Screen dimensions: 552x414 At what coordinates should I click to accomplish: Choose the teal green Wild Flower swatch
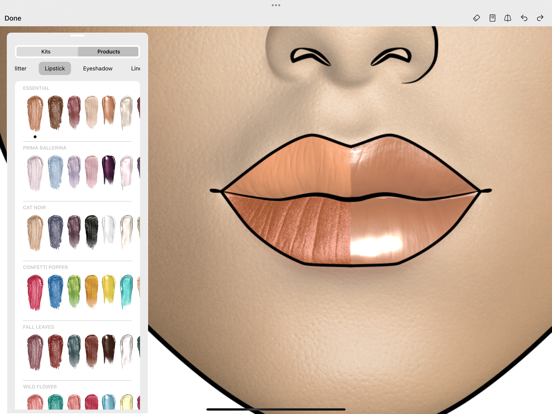pyautogui.click(x=55, y=402)
